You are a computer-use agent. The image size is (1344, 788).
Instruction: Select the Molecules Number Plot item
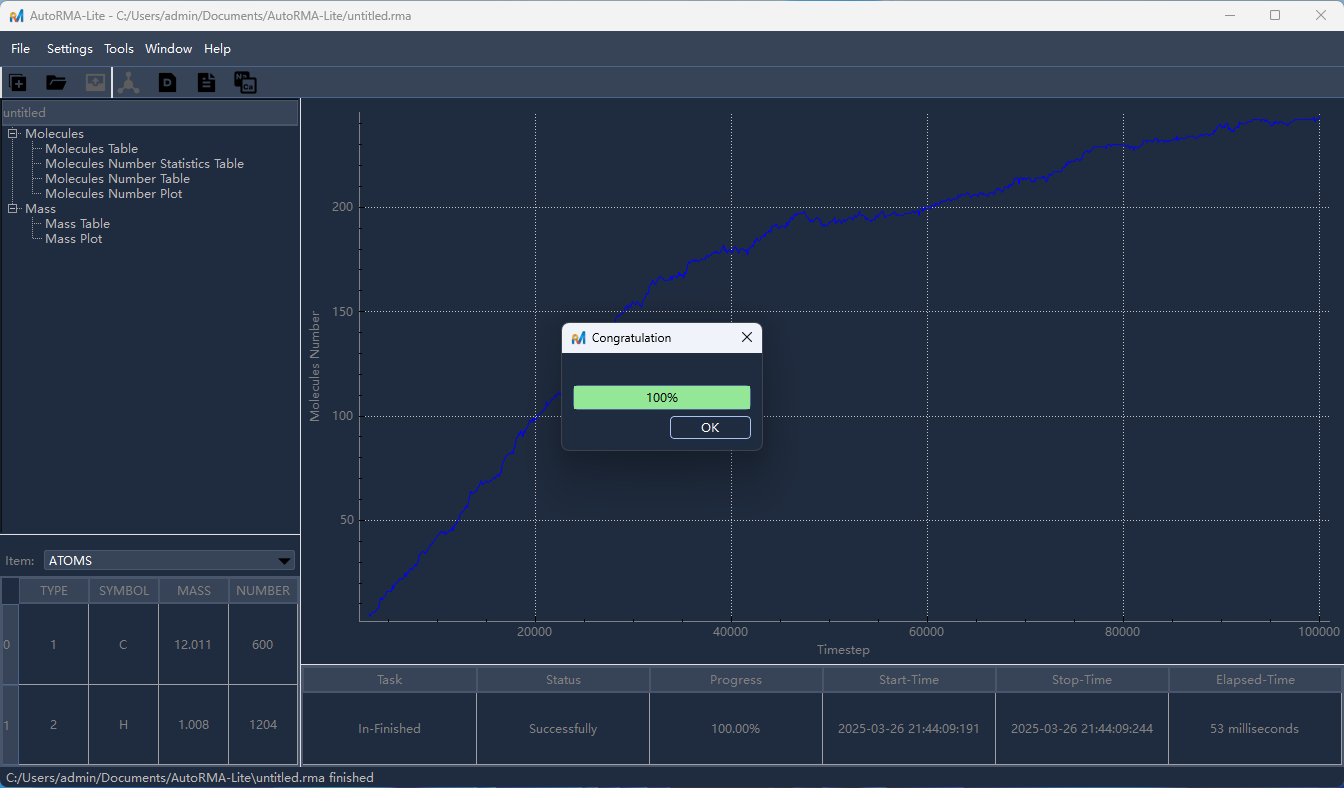(114, 194)
